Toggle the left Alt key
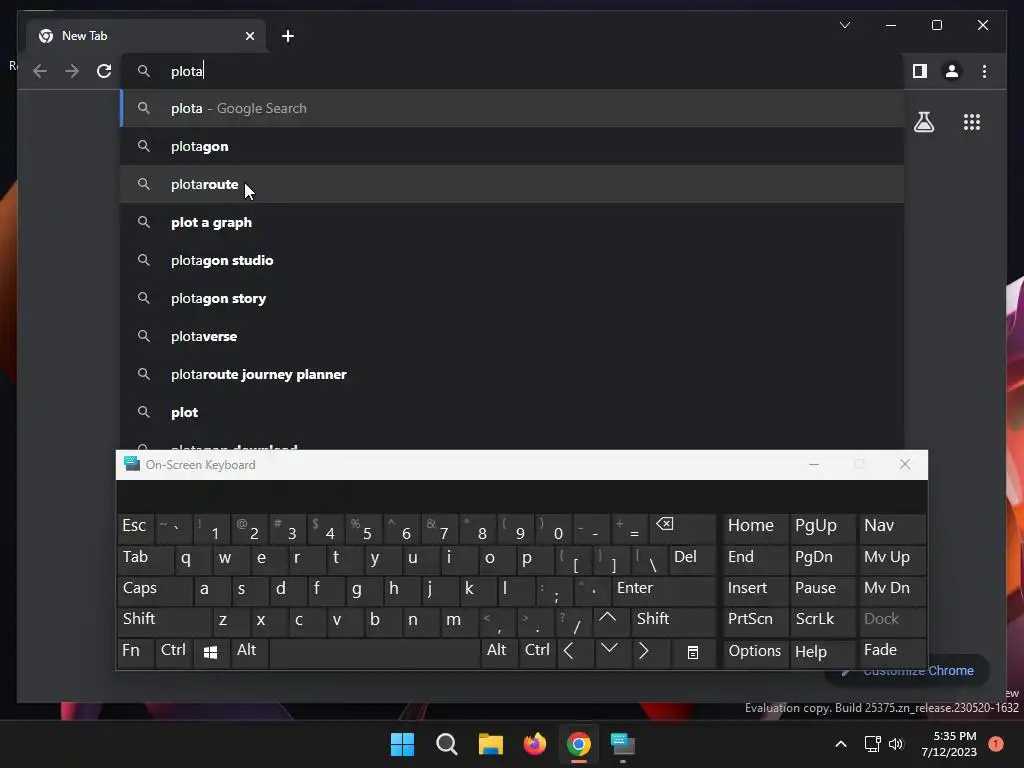Screen dimensions: 1024x768 249,652
